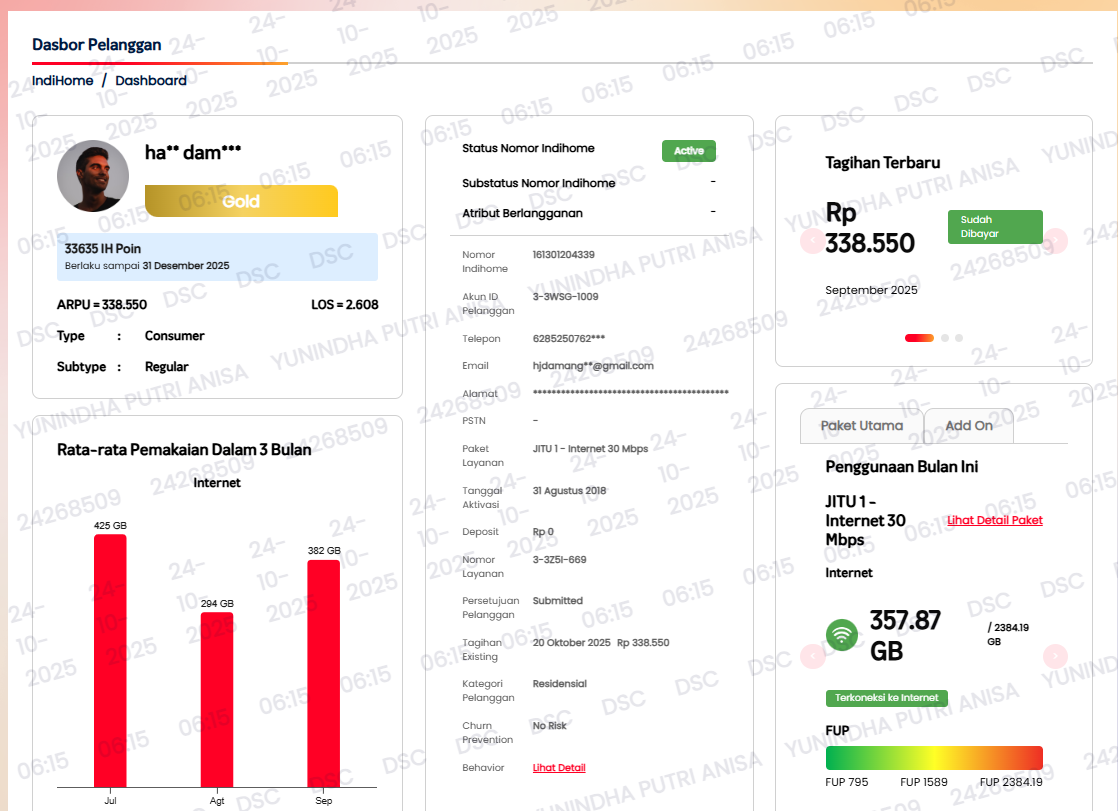Click the September 2025 billing period

tap(871, 290)
